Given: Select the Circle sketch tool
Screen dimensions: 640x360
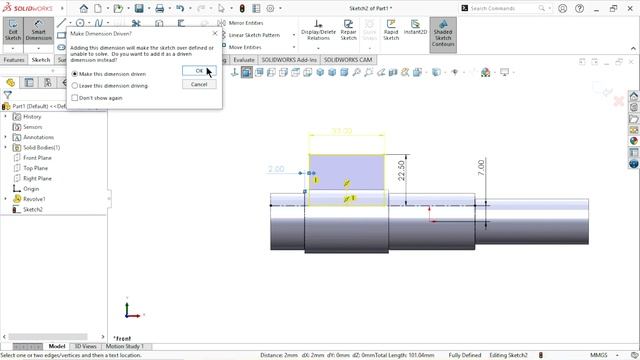Looking at the screenshot, I should click(x=80, y=23).
